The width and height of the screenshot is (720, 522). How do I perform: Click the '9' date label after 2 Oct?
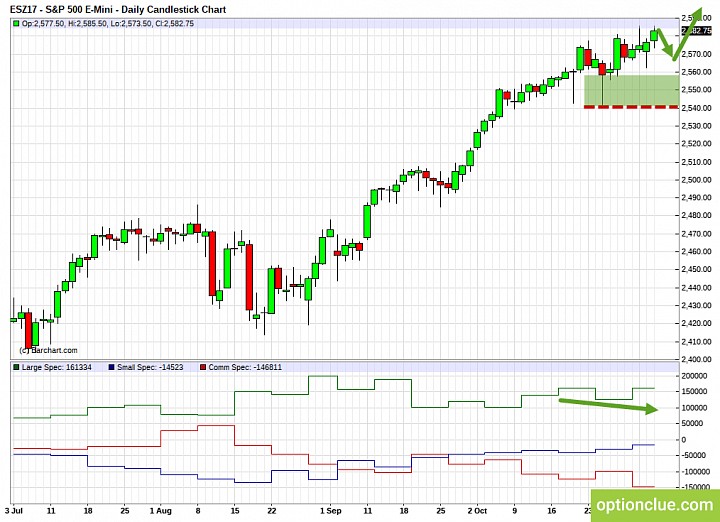point(514,511)
